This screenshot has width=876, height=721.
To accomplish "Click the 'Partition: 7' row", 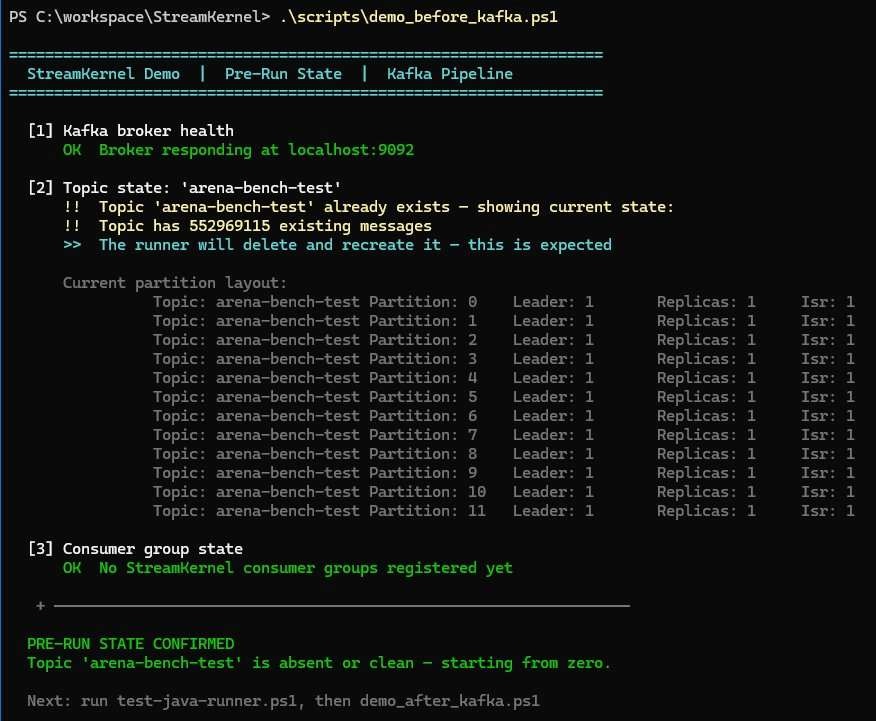I will coord(503,434).
